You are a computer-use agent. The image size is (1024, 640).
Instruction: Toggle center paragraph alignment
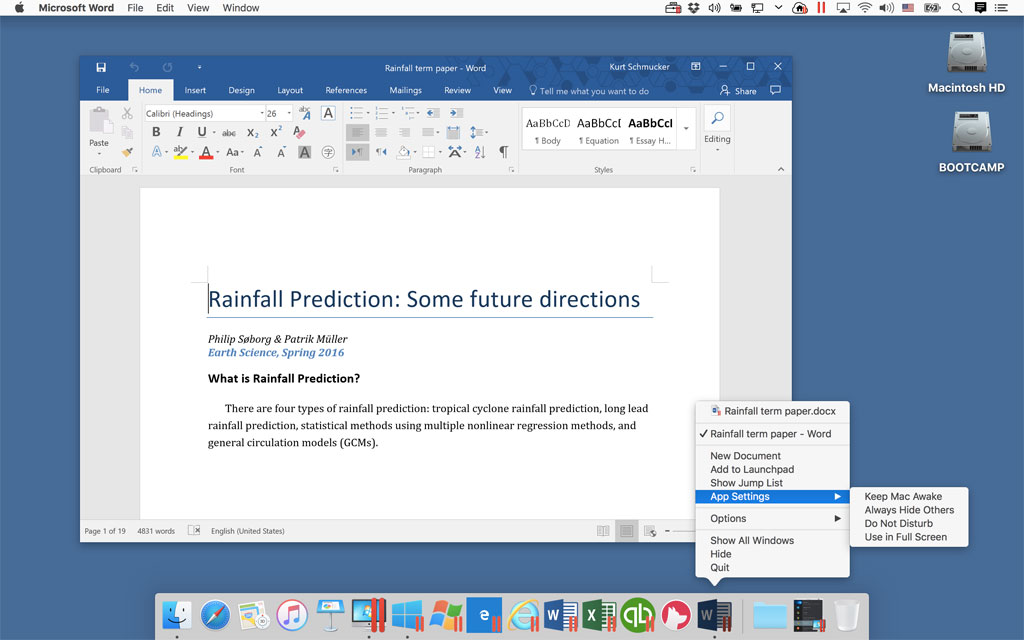[x=381, y=133]
